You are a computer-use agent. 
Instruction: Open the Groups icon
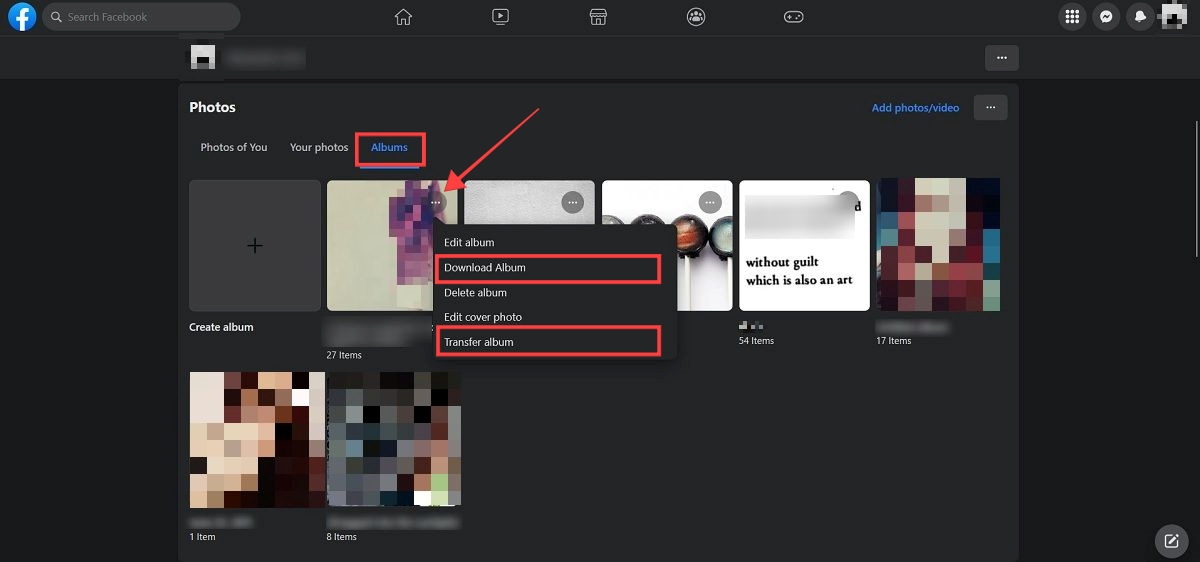(x=696, y=17)
